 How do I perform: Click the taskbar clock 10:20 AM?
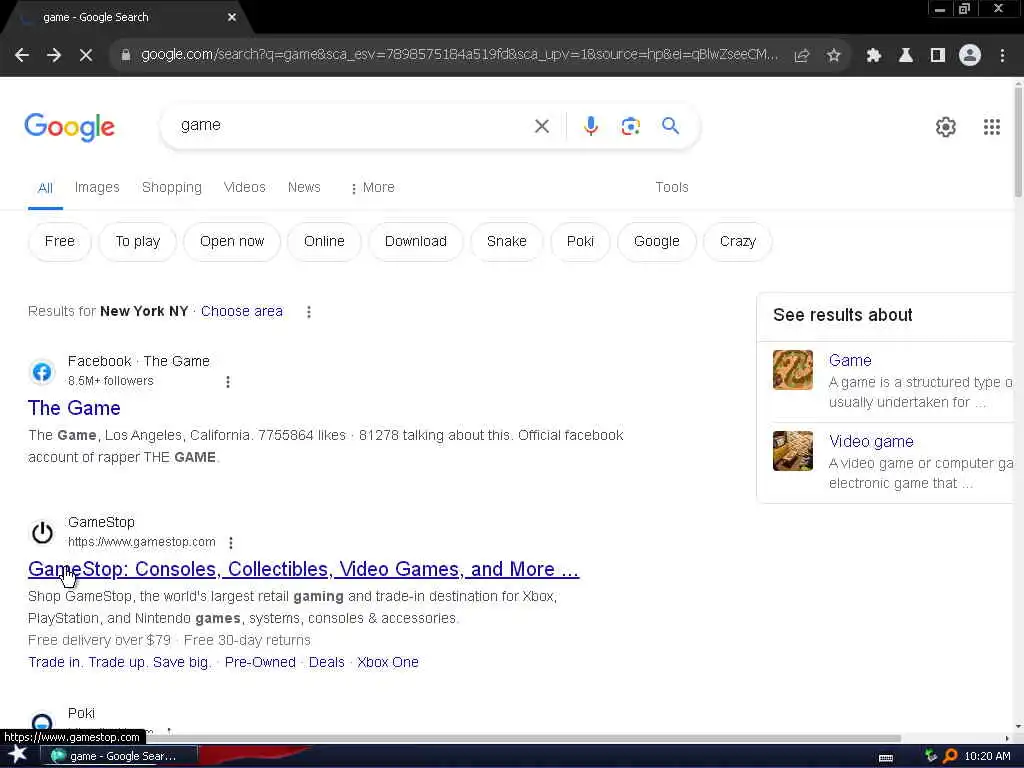click(x=987, y=756)
